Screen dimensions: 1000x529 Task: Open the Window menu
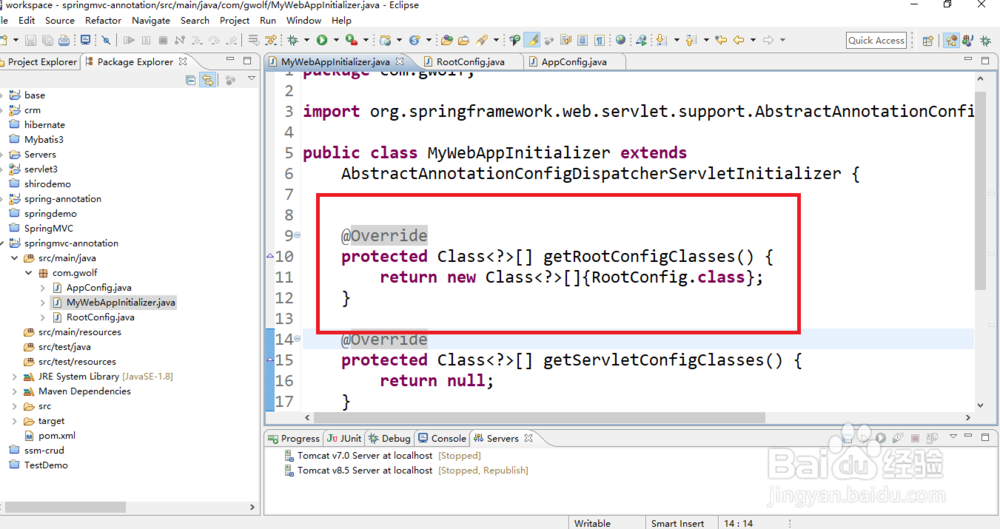[x=304, y=20]
